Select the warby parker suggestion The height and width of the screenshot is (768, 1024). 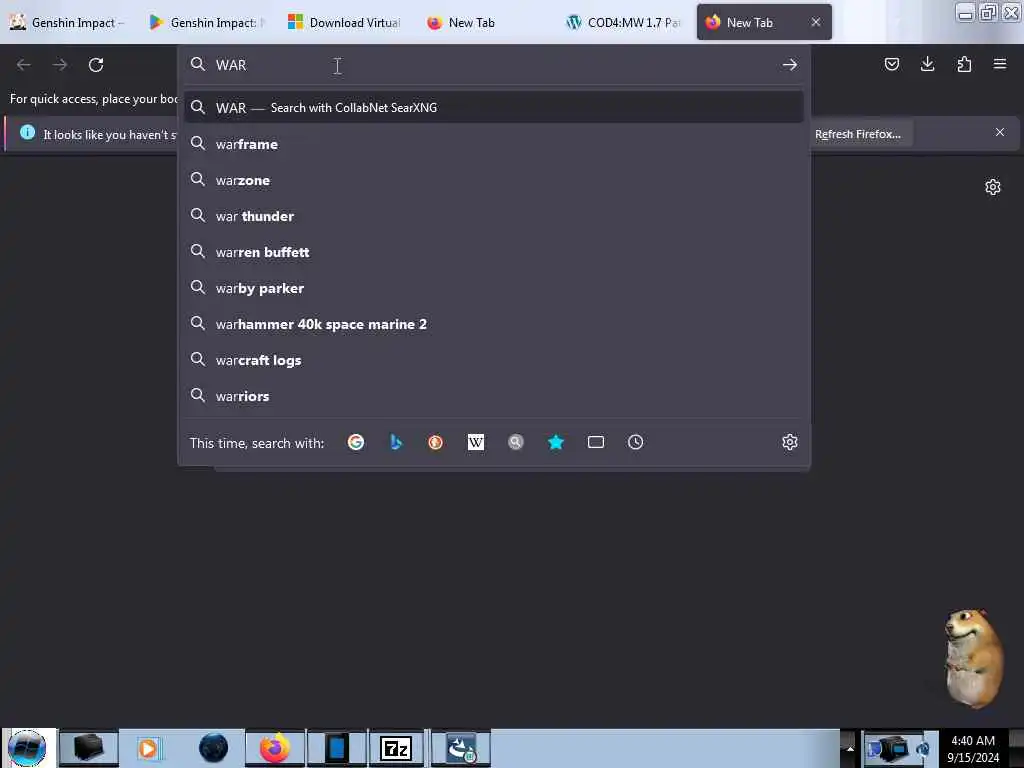point(493,287)
